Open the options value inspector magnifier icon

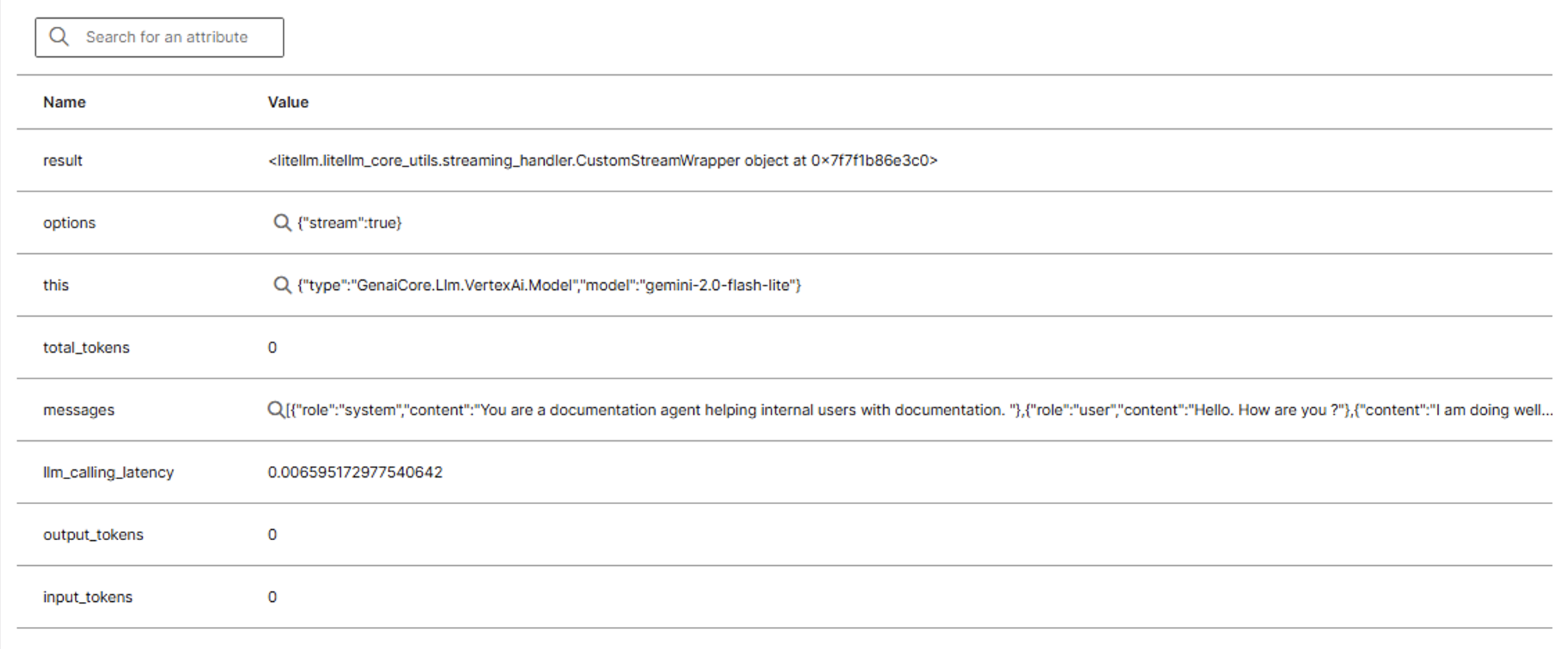pos(281,223)
